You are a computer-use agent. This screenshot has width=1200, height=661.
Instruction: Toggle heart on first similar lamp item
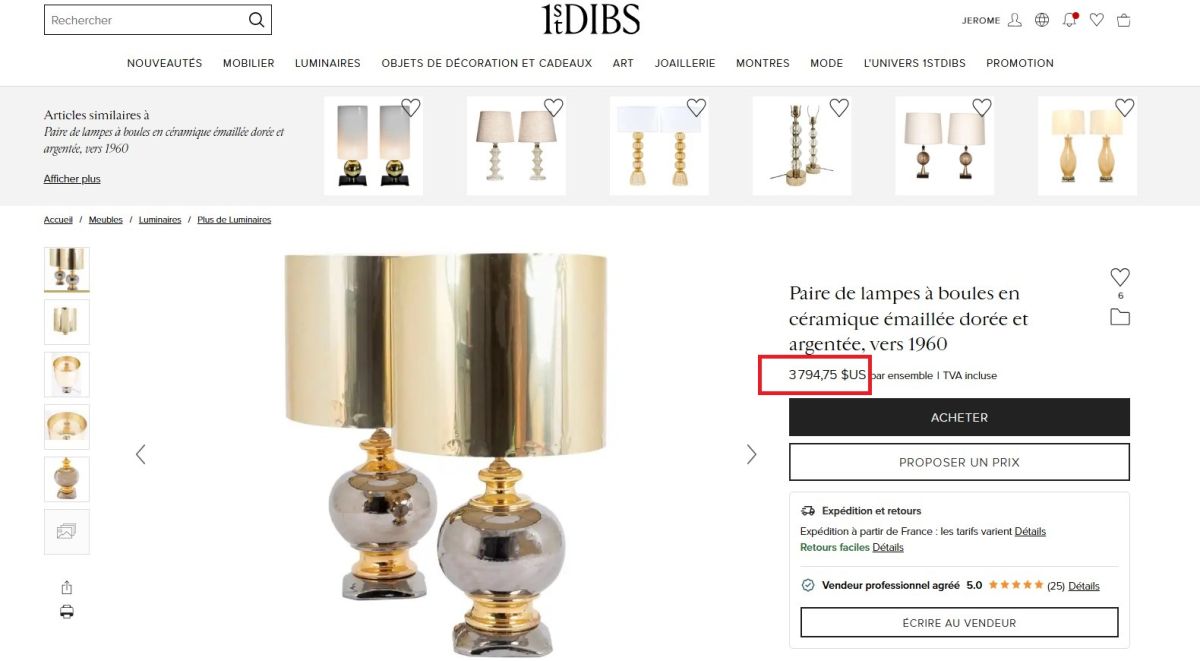tap(411, 107)
